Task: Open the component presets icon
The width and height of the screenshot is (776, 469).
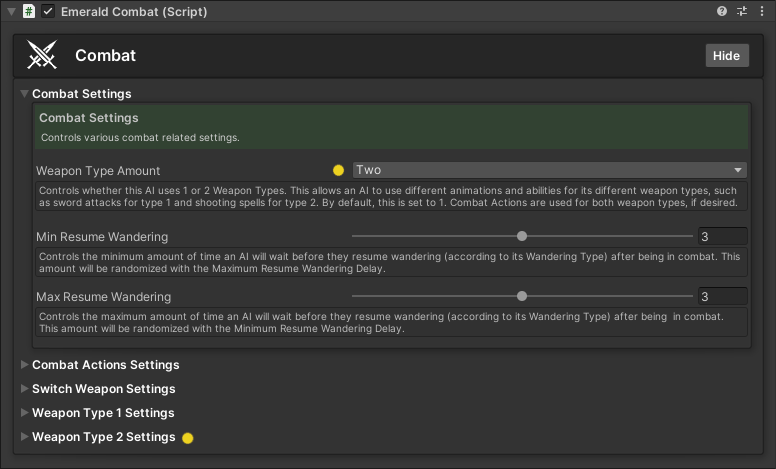Action: tap(742, 11)
